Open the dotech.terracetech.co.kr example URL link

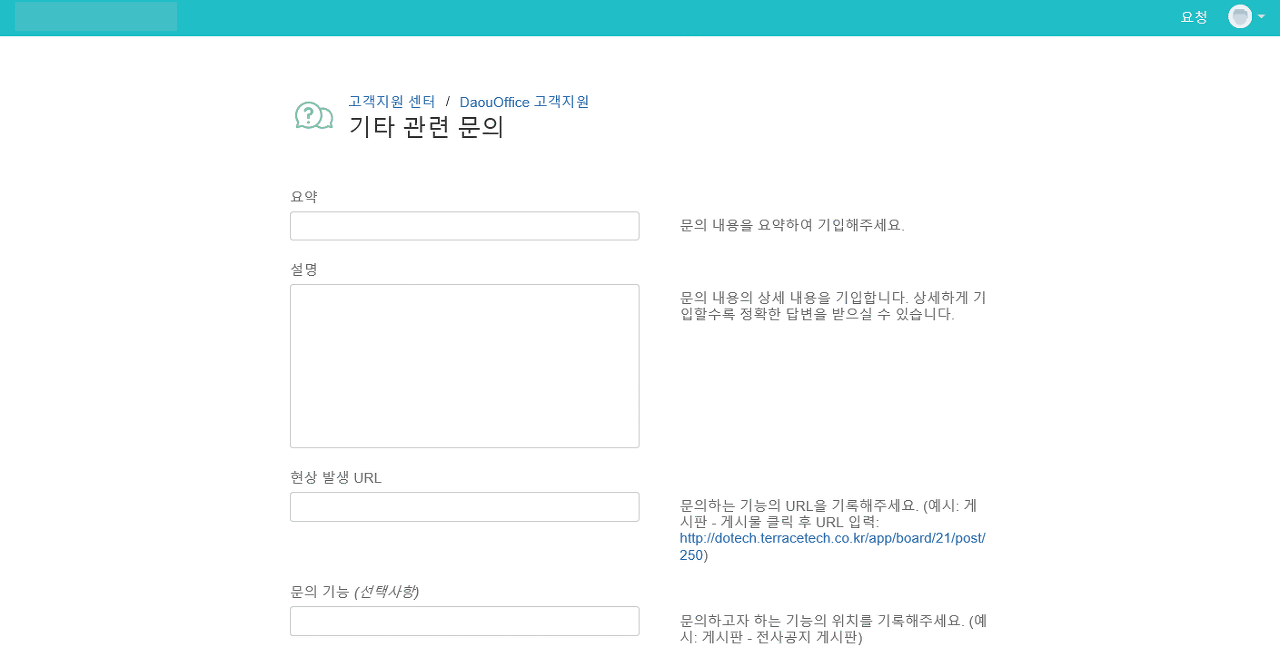pos(832,546)
